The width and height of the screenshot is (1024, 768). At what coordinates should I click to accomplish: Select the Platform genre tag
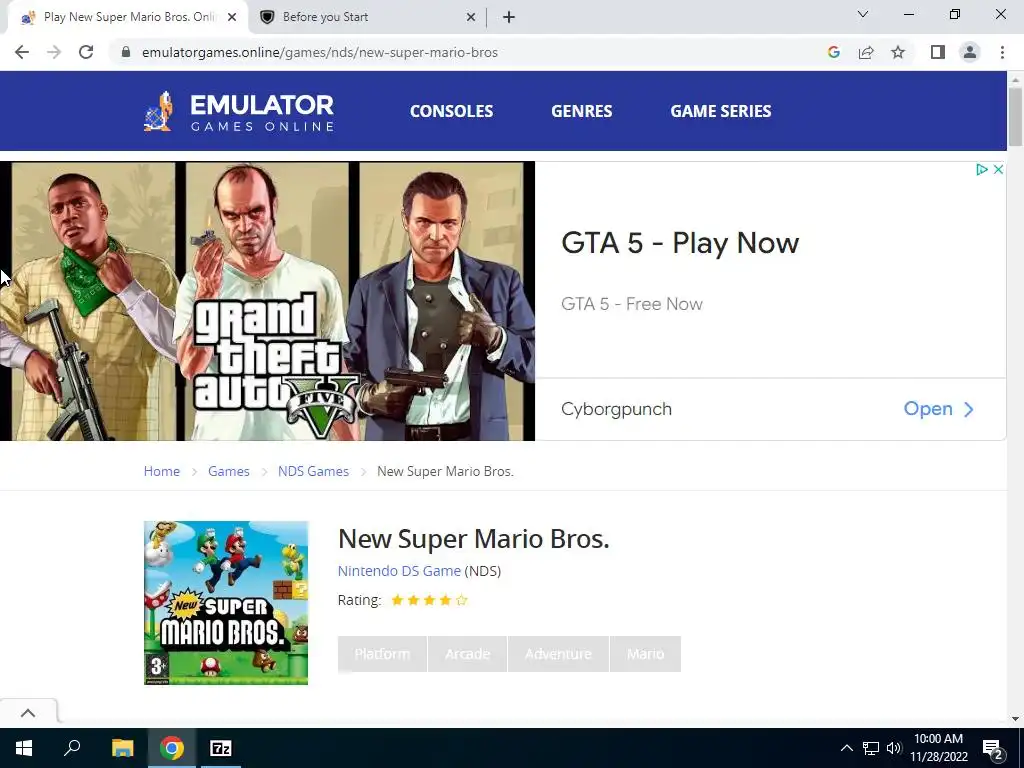click(382, 654)
